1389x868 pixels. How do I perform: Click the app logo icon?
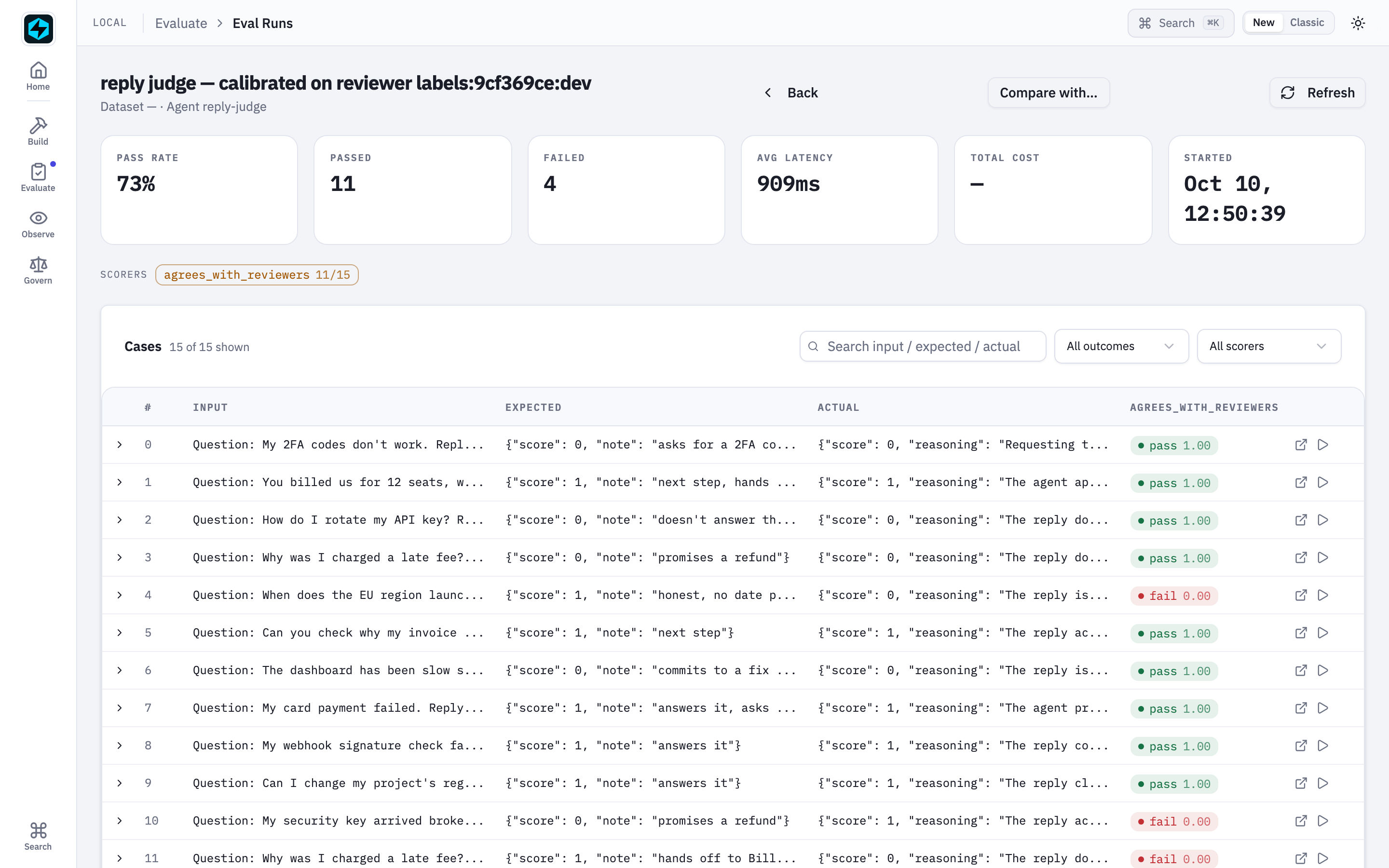(x=38, y=28)
